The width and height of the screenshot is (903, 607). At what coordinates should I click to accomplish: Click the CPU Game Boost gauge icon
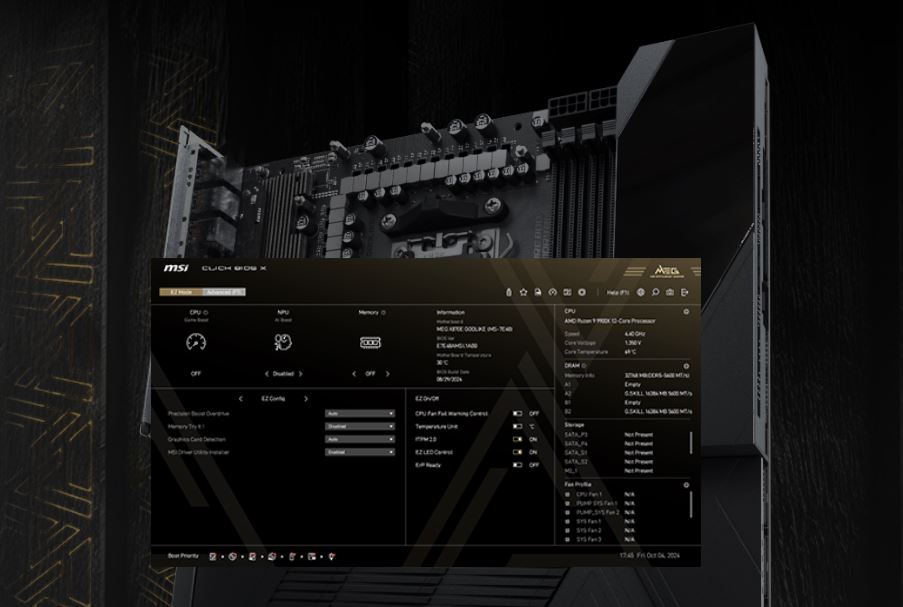click(x=196, y=342)
